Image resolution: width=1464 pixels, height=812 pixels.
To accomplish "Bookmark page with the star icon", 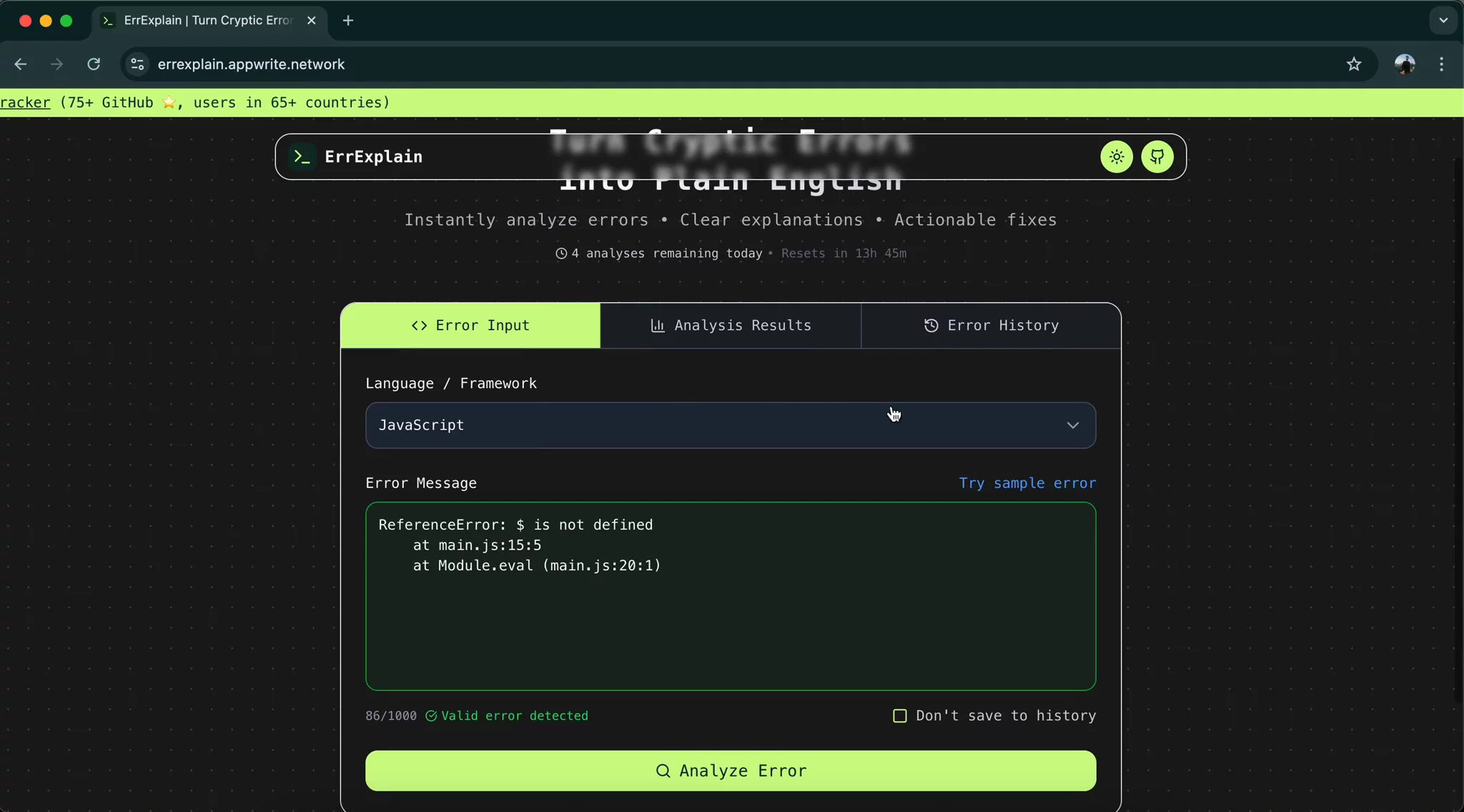I will point(1354,64).
